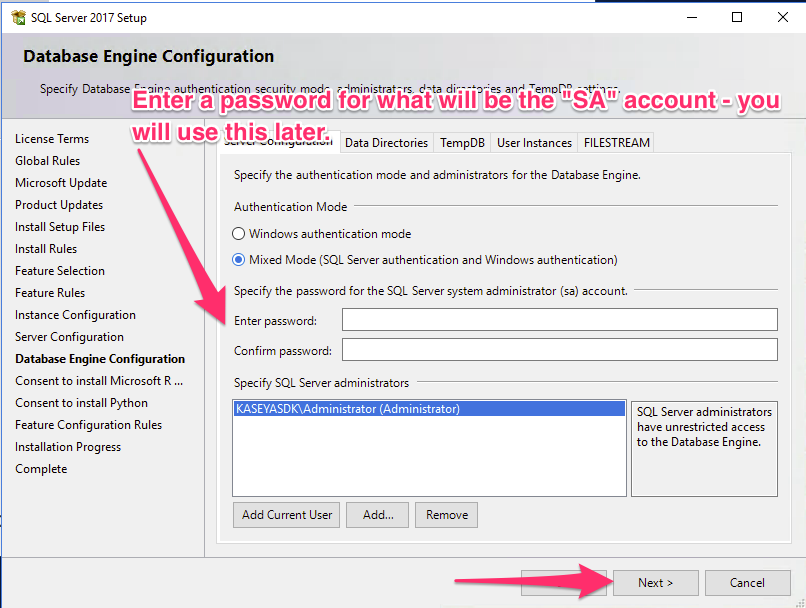Click Feature Configuration Rules step
This screenshot has width=806, height=608.
coord(88,425)
